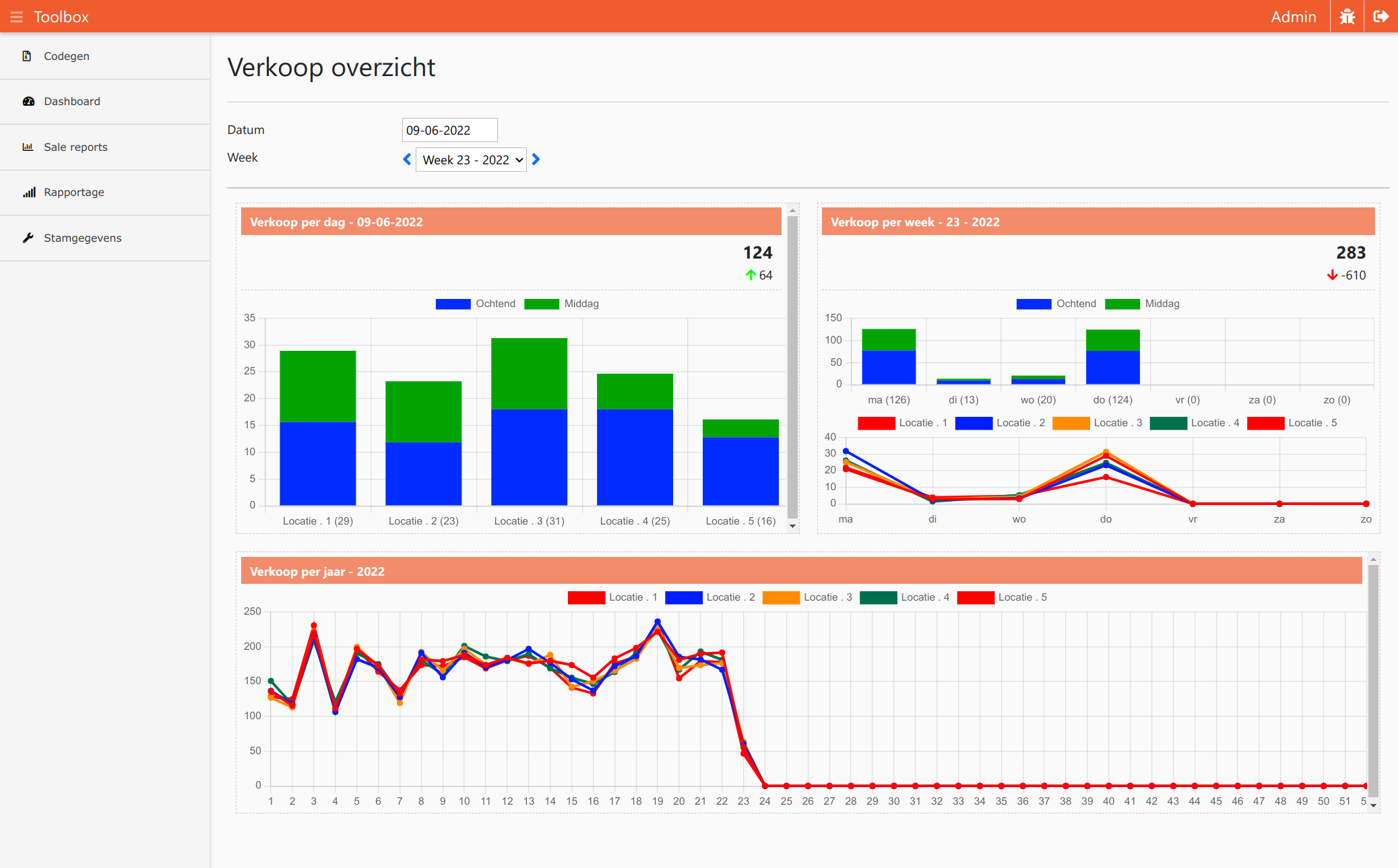The image size is (1398, 868).
Task: Toggle Ochtend legend in daily chart
Action: tap(476, 304)
